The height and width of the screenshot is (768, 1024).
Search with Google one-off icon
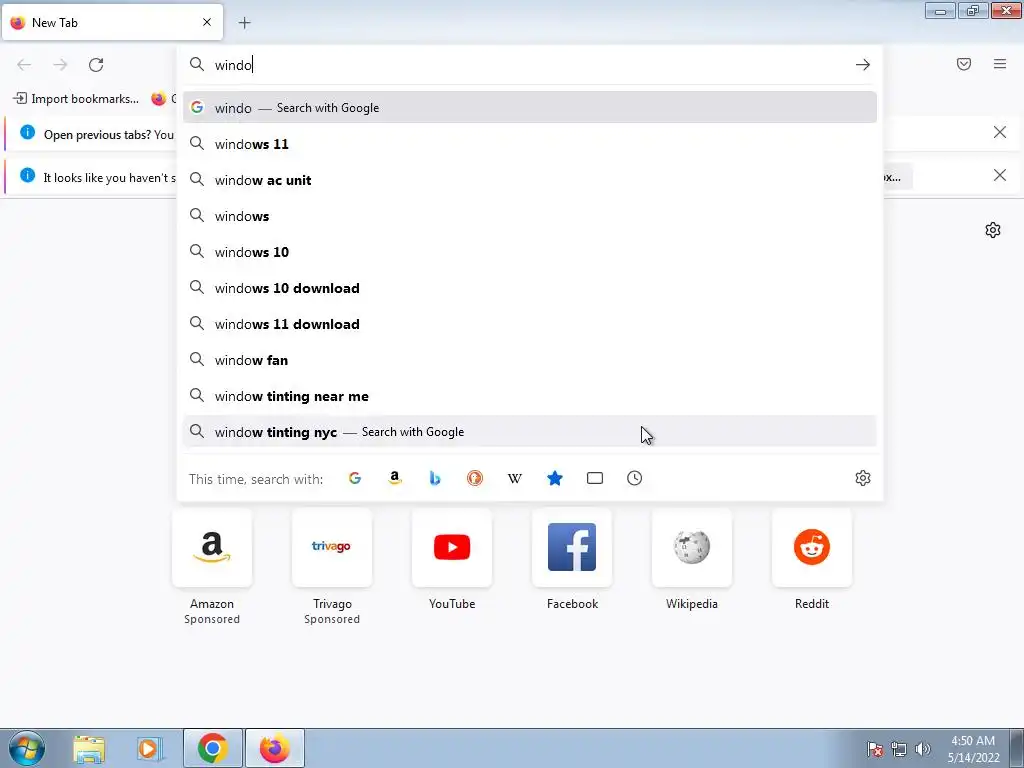point(355,478)
